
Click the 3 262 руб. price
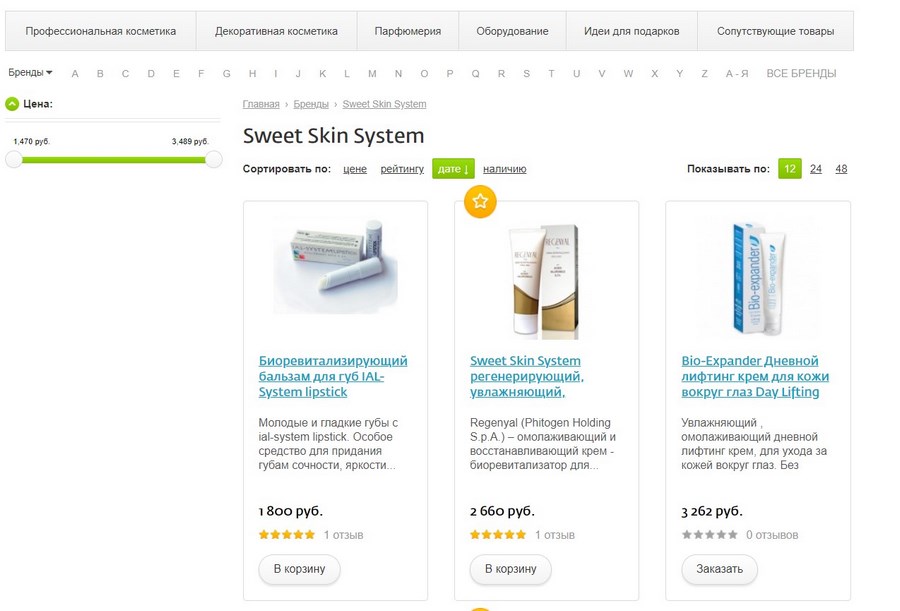click(x=712, y=511)
